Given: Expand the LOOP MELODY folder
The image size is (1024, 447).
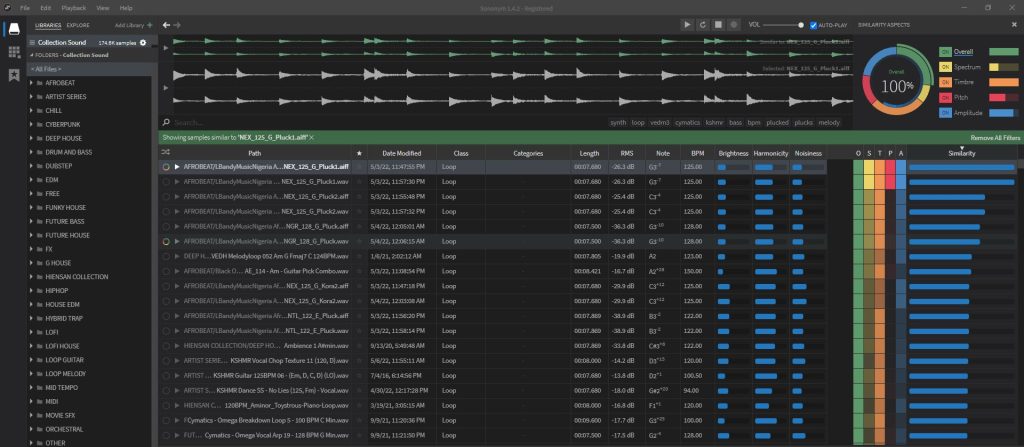Looking at the screenshot, I should pyautogui.click(x=31, y=374).
